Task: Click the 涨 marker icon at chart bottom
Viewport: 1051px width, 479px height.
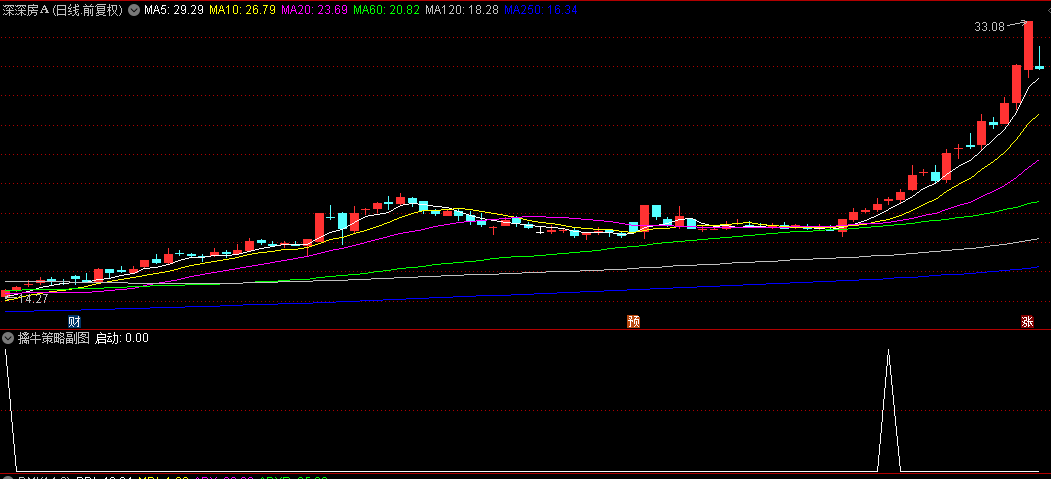Action: click(1027, 322)
